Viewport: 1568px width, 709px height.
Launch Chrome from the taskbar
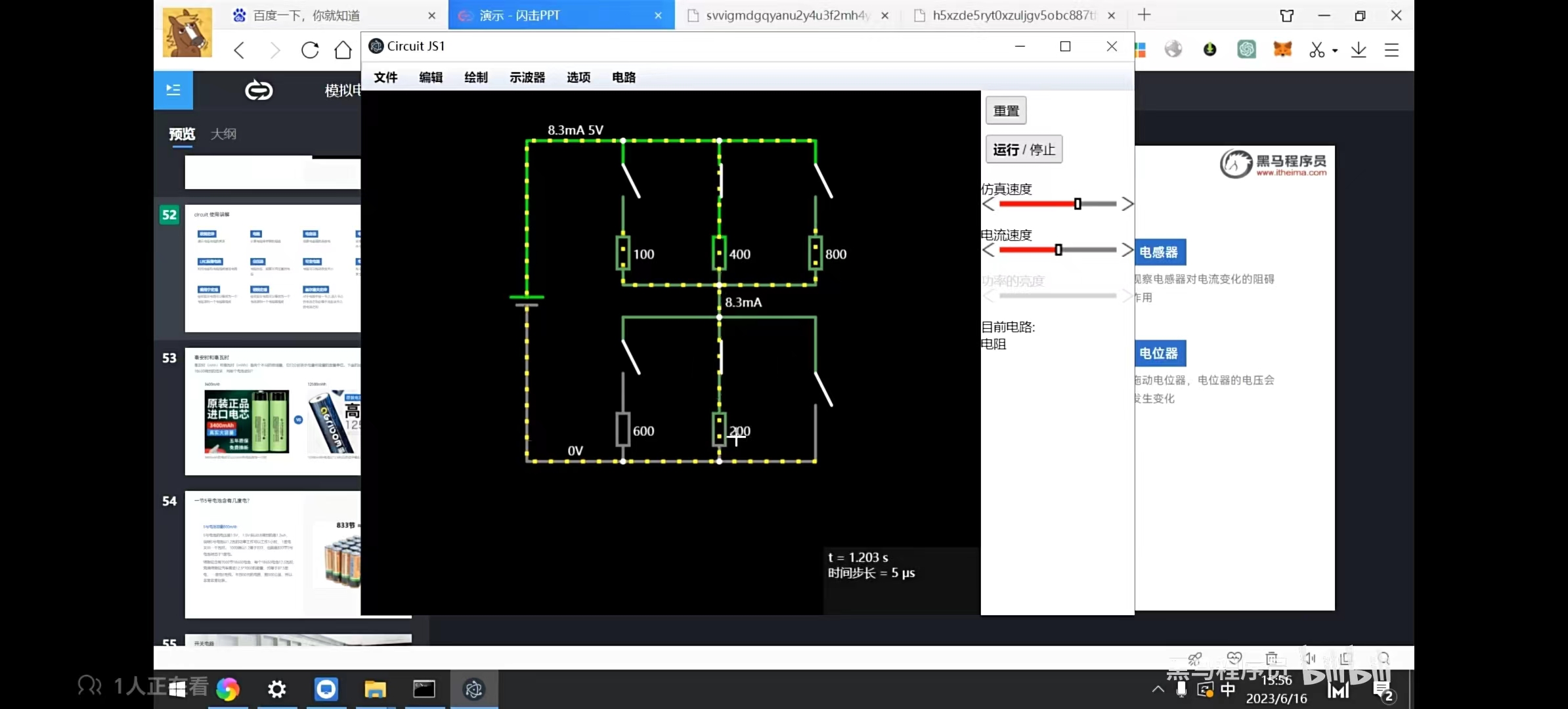(228, 689)
